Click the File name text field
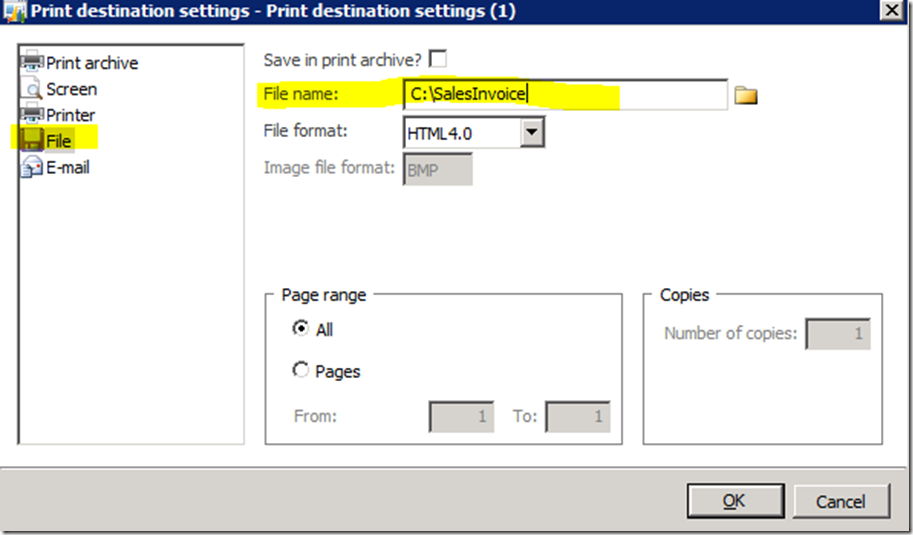 click(565, 95)
